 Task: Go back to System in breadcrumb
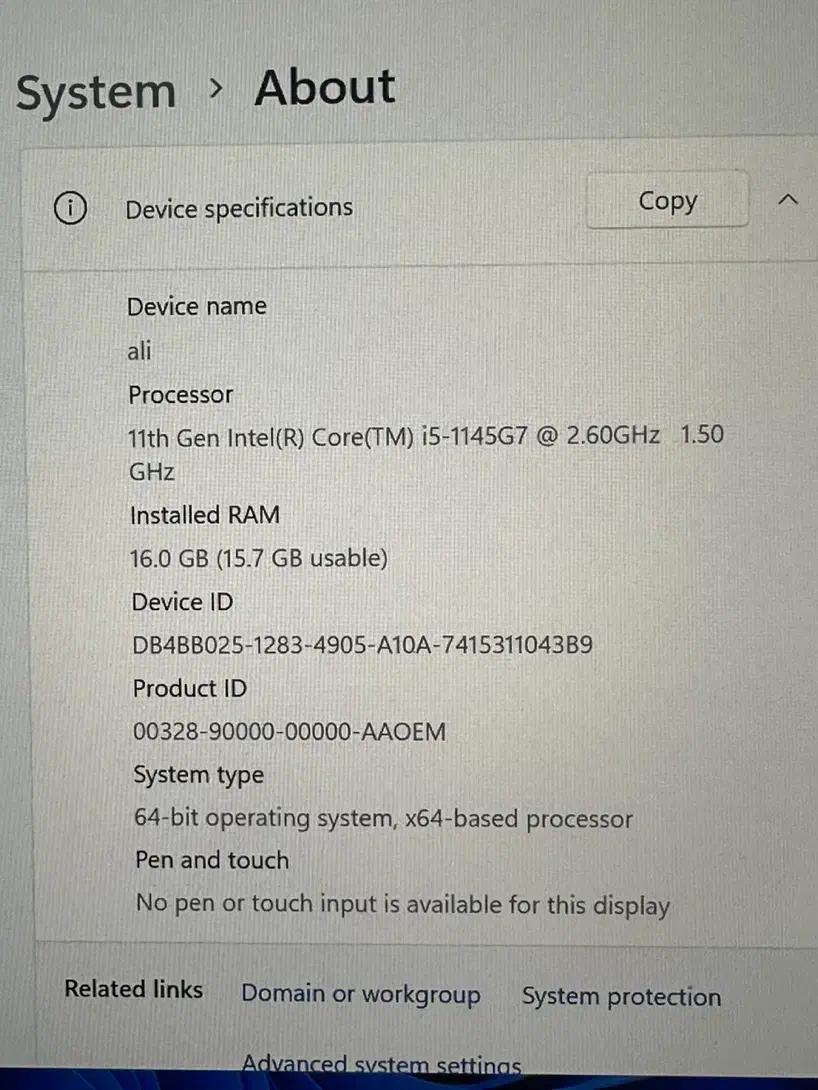96,92
